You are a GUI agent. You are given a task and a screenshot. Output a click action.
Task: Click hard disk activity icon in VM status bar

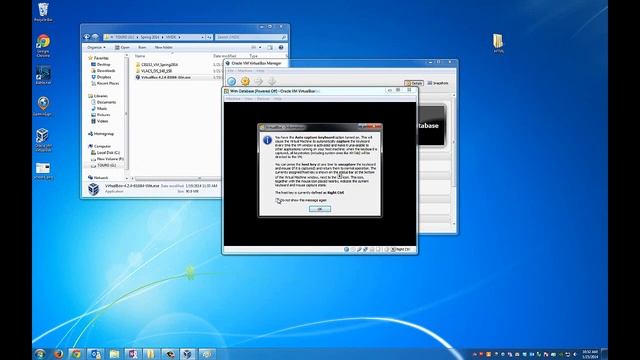pos(346,249)
